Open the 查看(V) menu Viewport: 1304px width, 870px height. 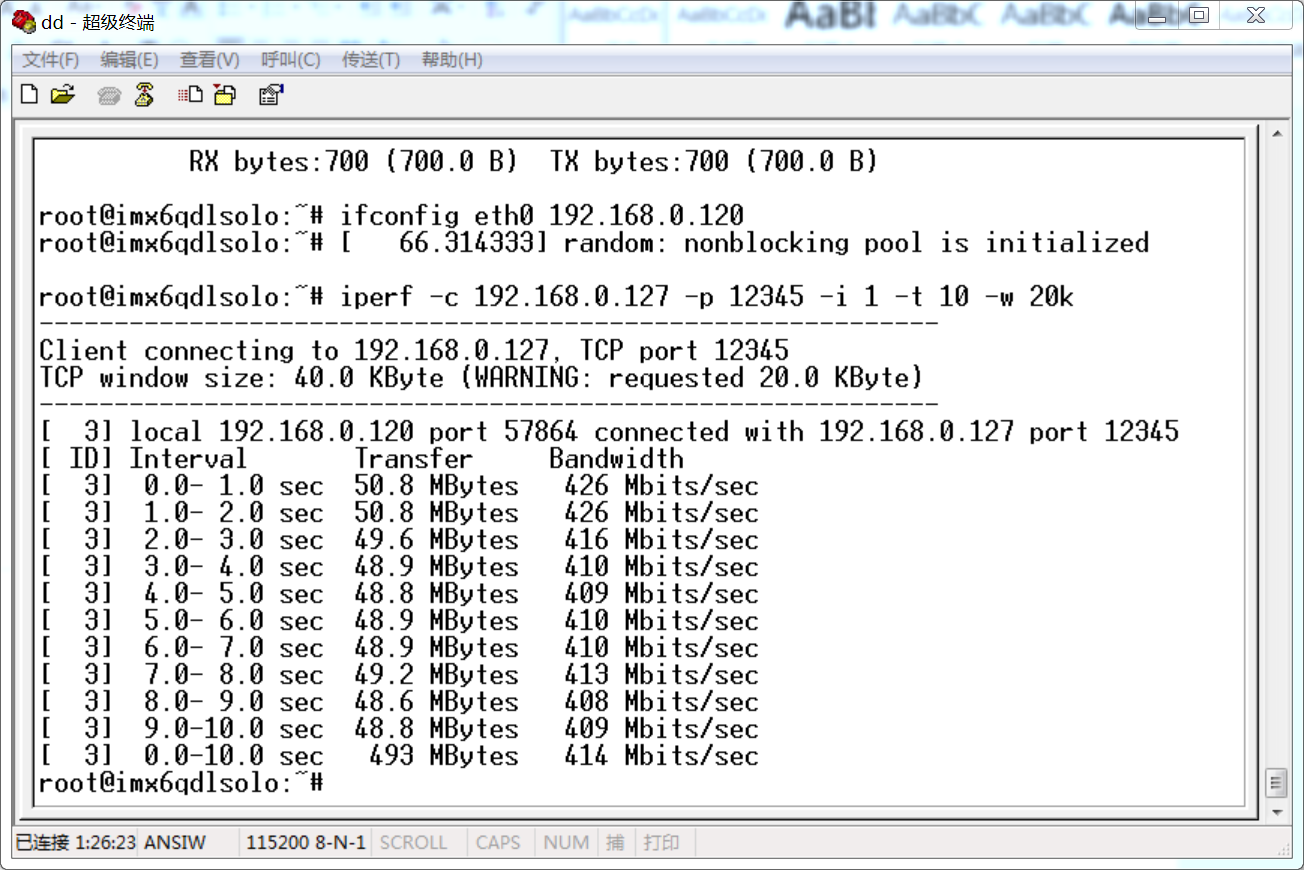tap(209, 60)
